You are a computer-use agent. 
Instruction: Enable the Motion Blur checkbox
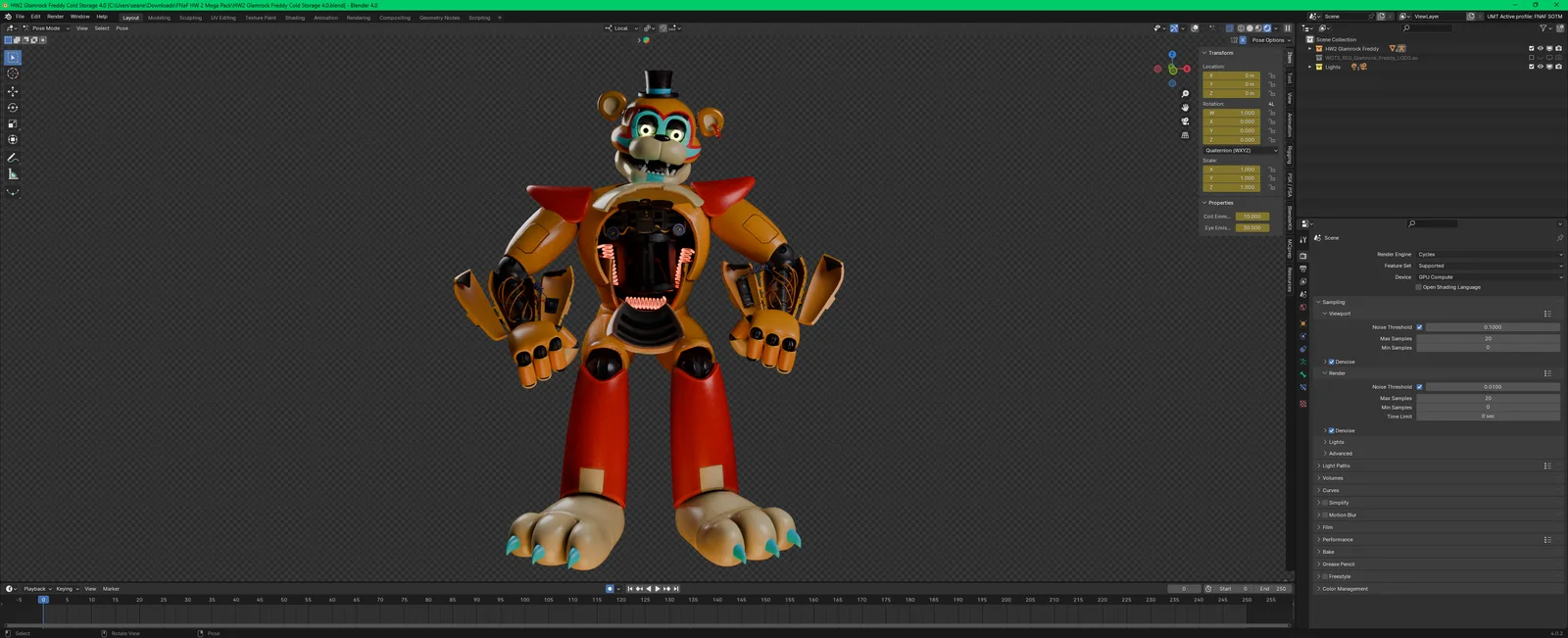click(x=1325, y=515)
